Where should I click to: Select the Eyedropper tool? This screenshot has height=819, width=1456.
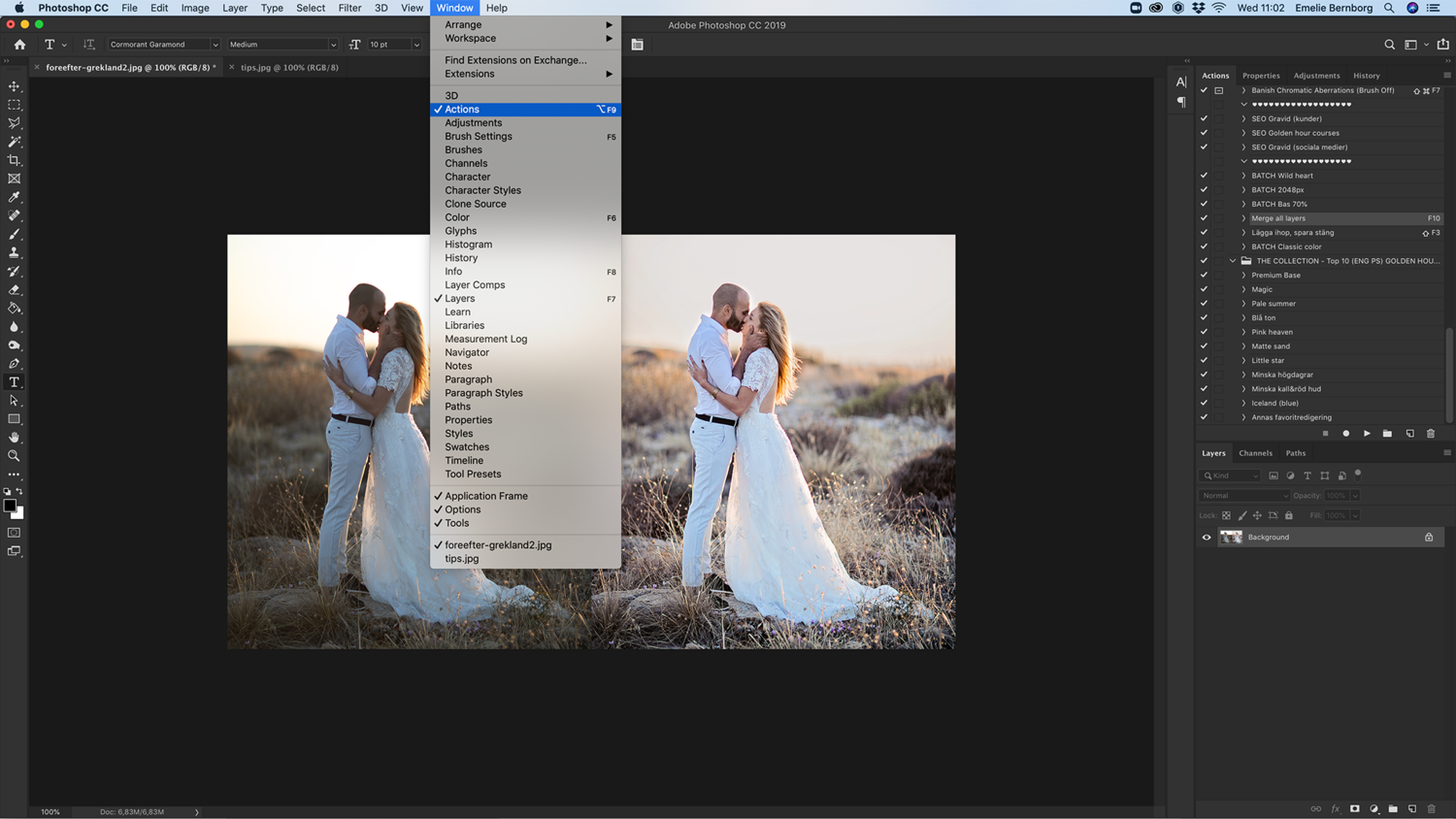point(15,197)
